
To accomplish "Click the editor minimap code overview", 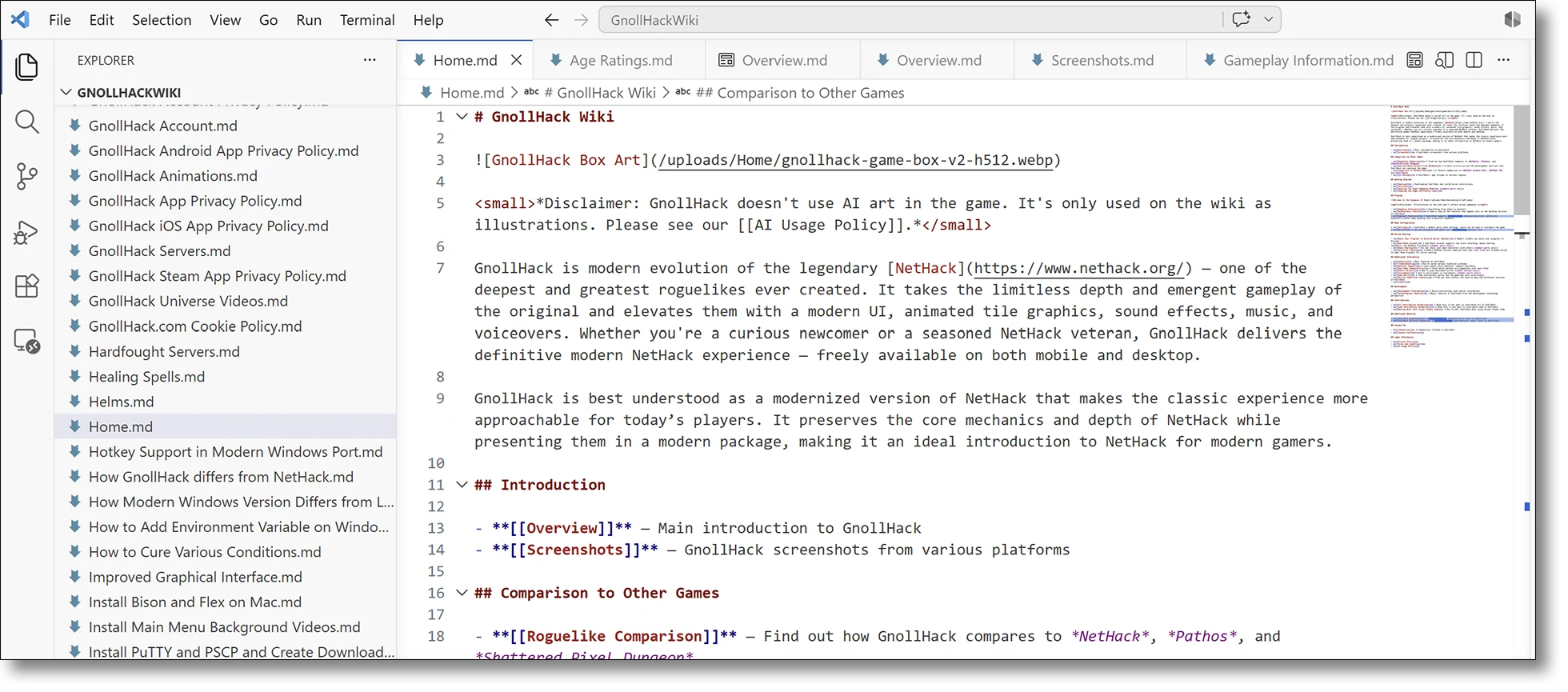I will [x=1450, y=228].
